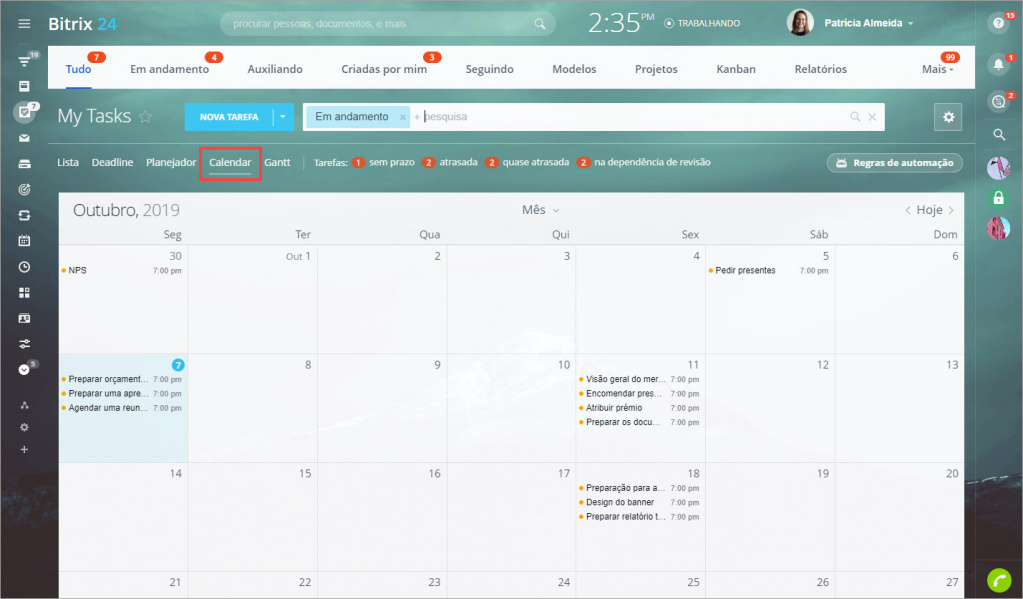The height and width of the screenshot is (599, 1023).
Task: Select the Gantt view
Action: (277, 162)
